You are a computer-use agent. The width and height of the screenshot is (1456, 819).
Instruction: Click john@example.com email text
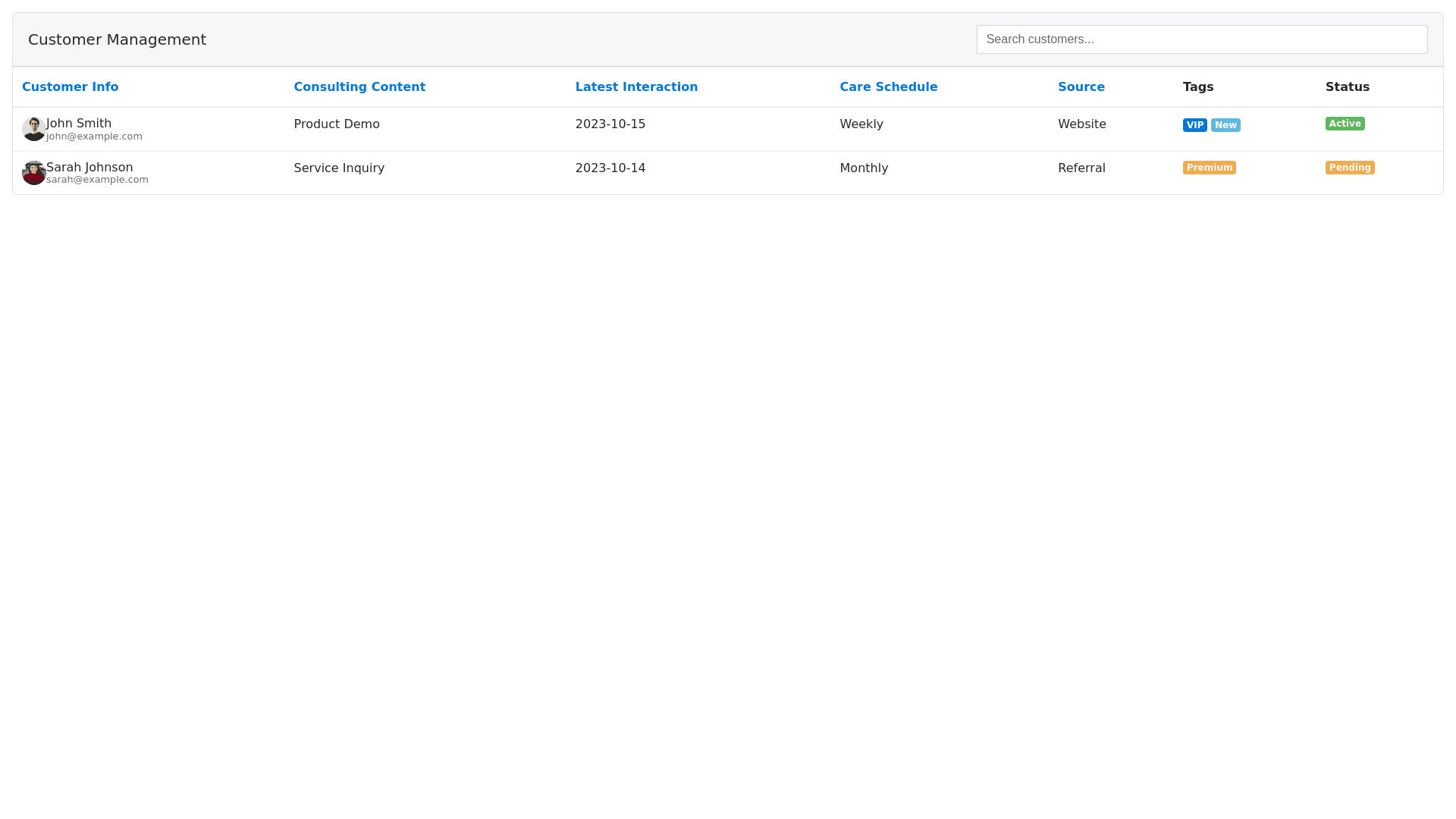tap(94, 136)
